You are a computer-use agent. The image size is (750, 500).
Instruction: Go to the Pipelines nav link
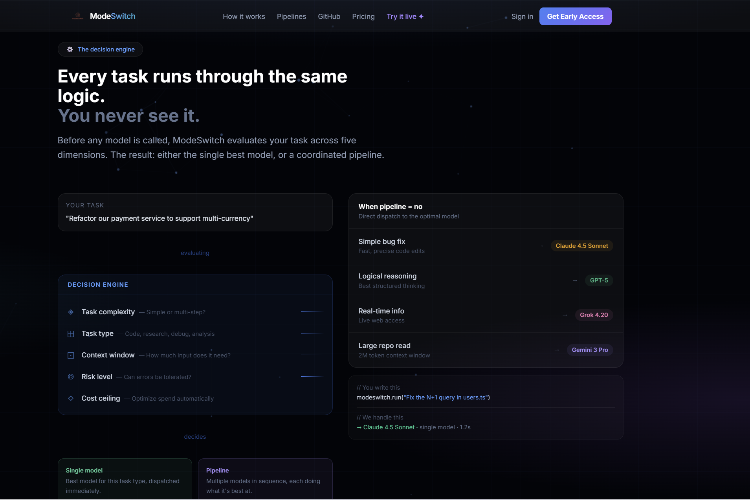pos(291,16)
